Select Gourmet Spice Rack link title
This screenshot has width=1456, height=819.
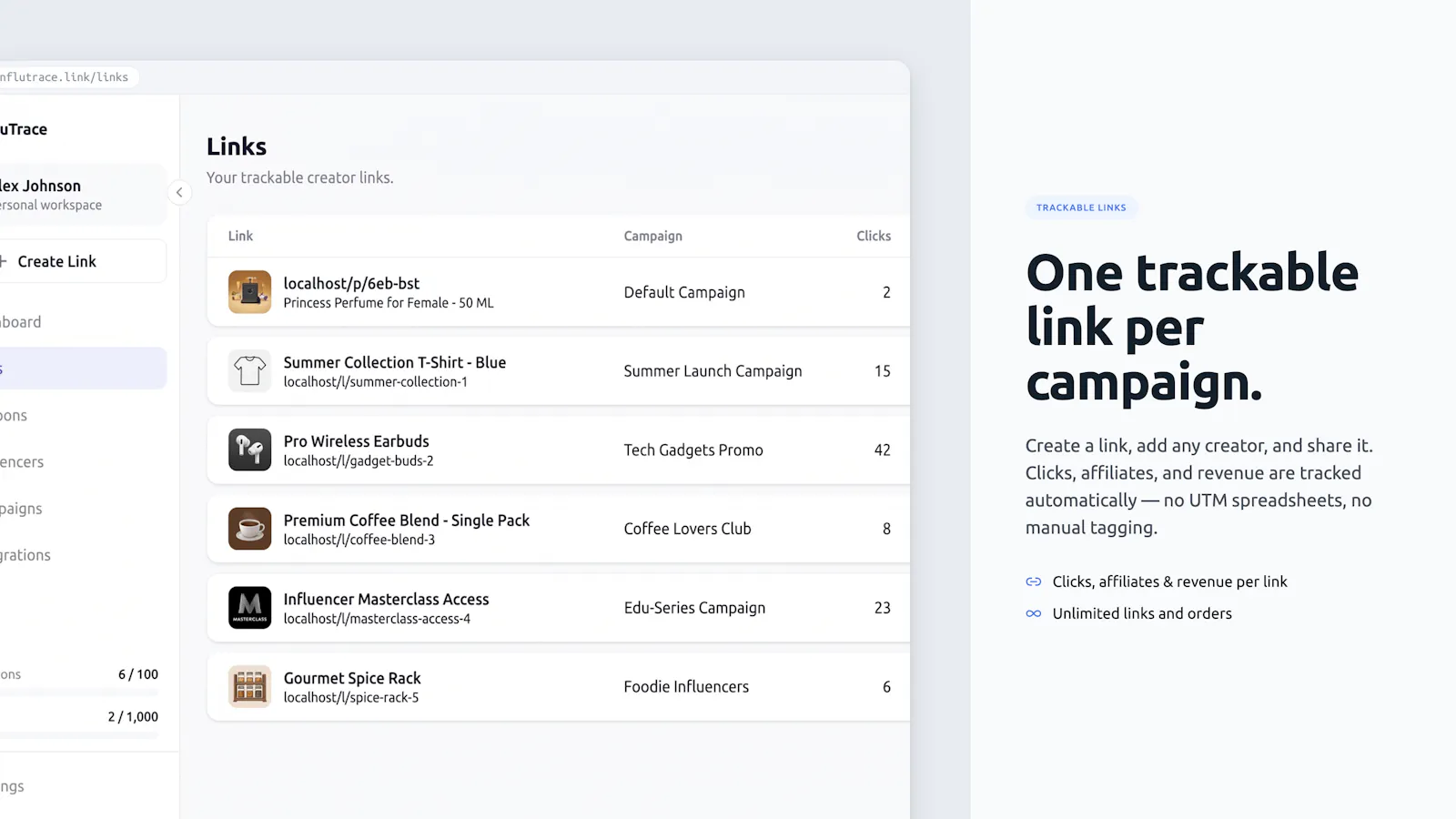(352, 678)
